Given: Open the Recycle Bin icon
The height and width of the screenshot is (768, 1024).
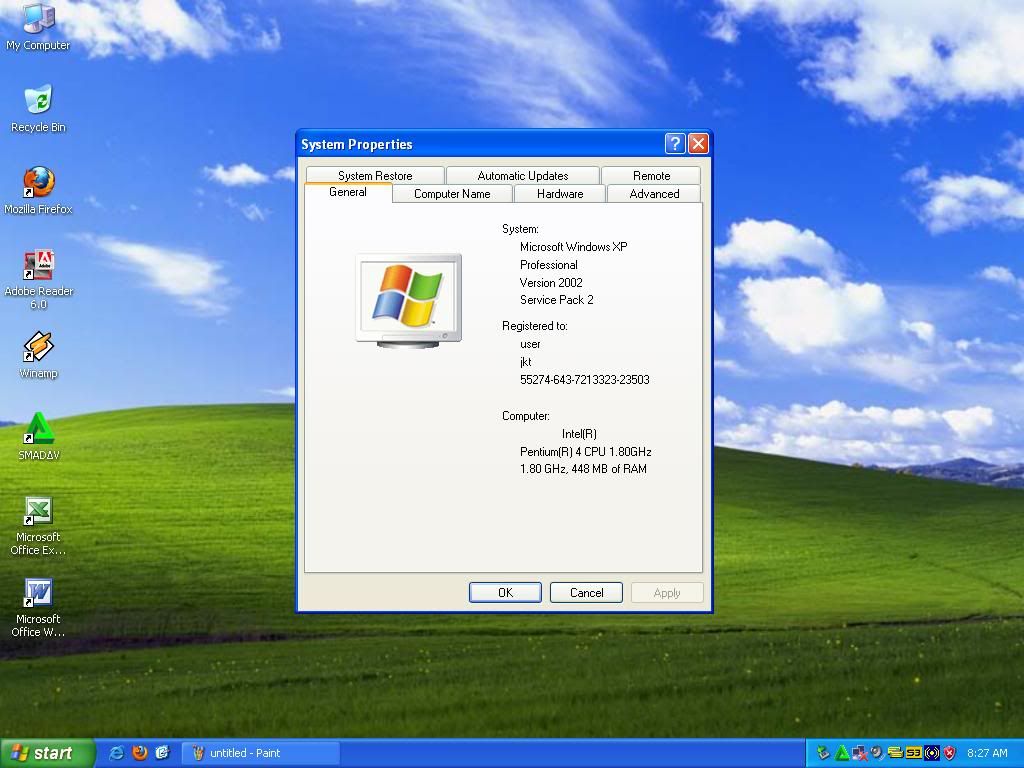Looking at the screenshot, I should coord(38,108).
